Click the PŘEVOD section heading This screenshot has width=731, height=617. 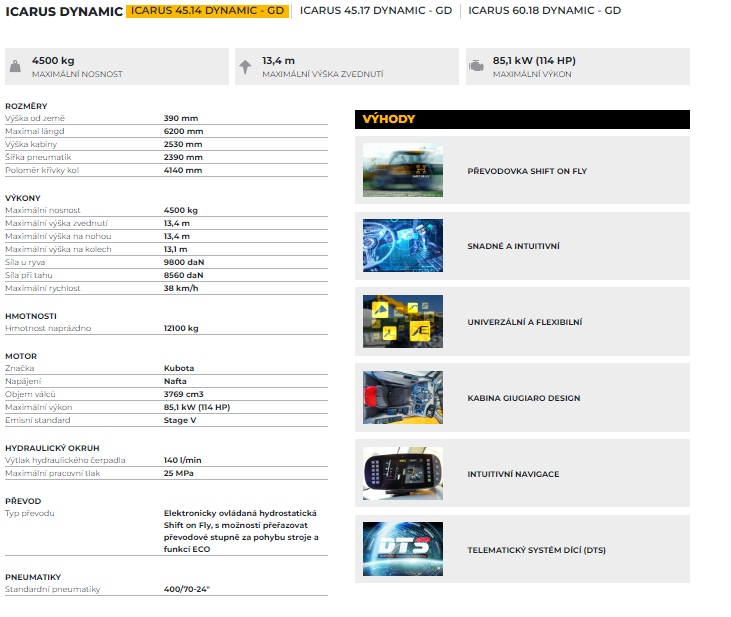(23, 501)
